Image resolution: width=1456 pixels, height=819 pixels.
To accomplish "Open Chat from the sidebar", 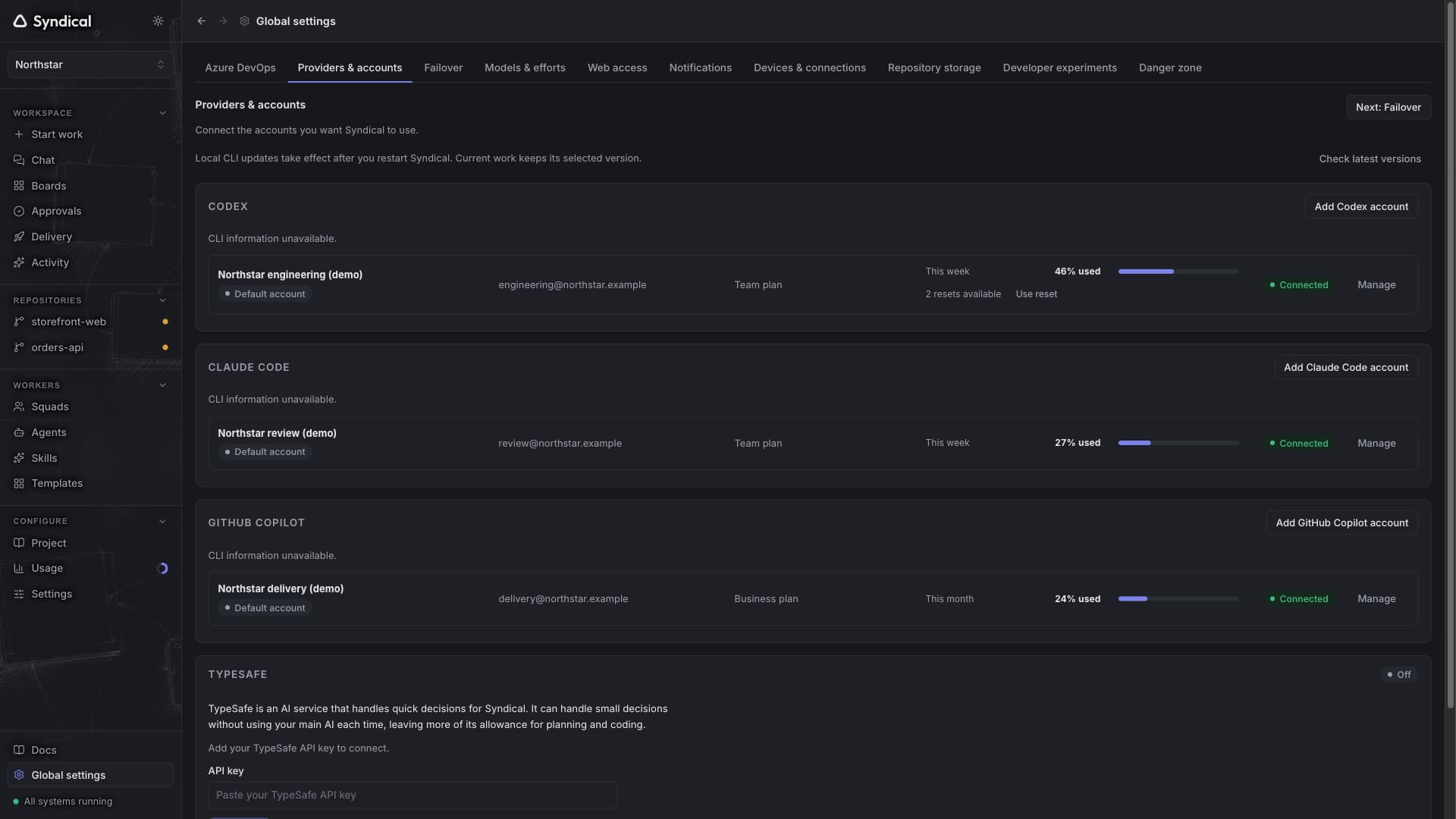I will pos(90,160).
